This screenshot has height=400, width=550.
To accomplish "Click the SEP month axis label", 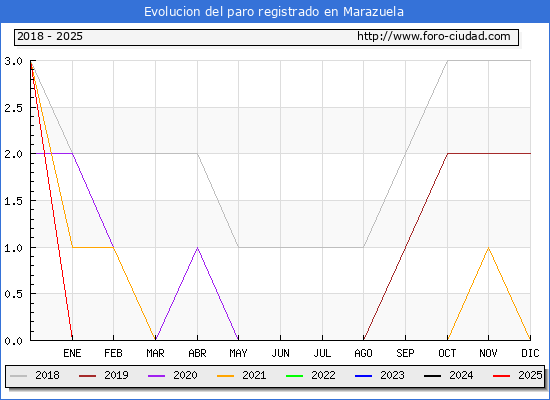I will coord(405,353).
